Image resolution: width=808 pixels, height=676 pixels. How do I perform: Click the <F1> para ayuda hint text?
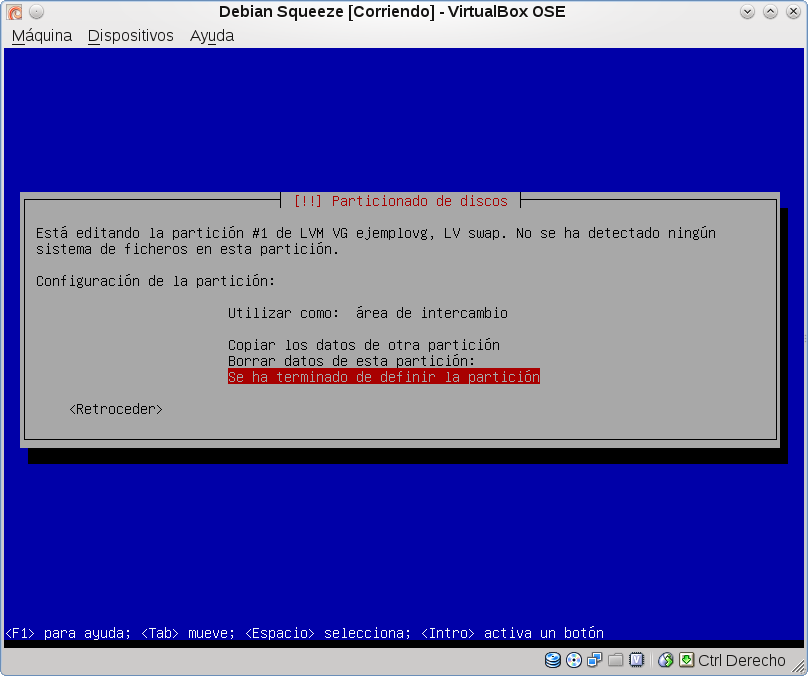[x=68, y=633]
